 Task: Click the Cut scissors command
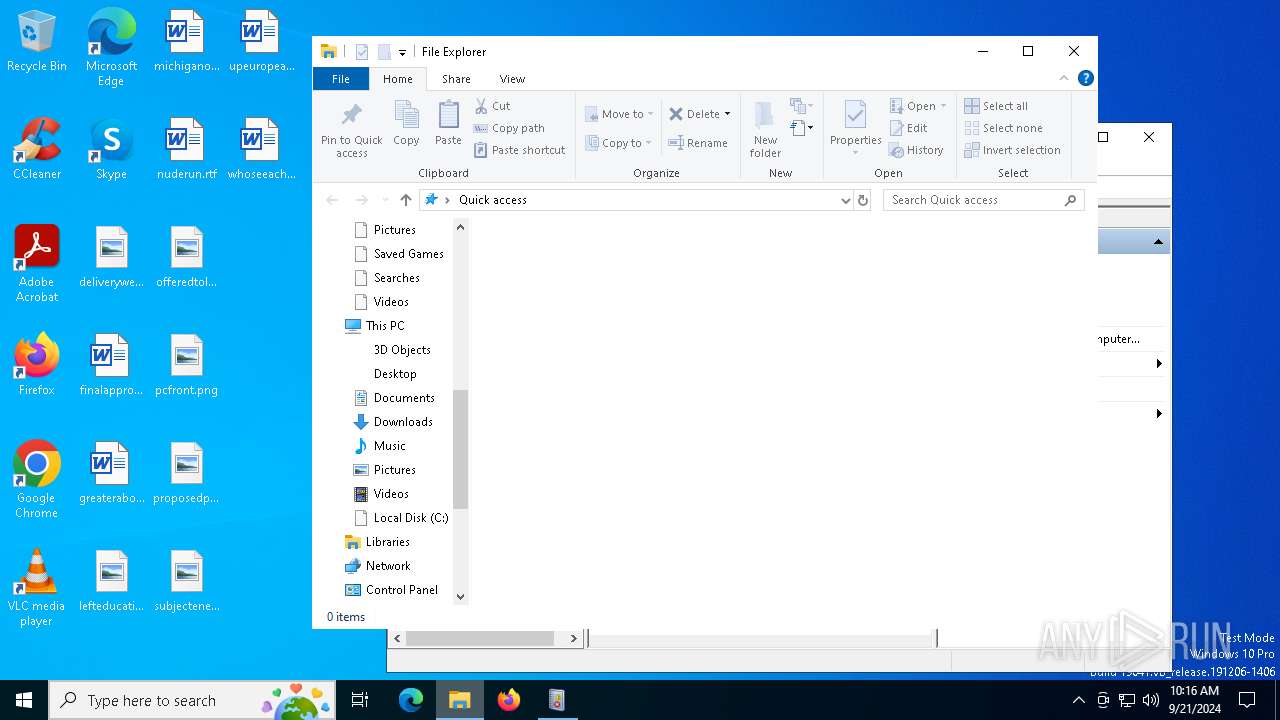click(x=492, y=106)
